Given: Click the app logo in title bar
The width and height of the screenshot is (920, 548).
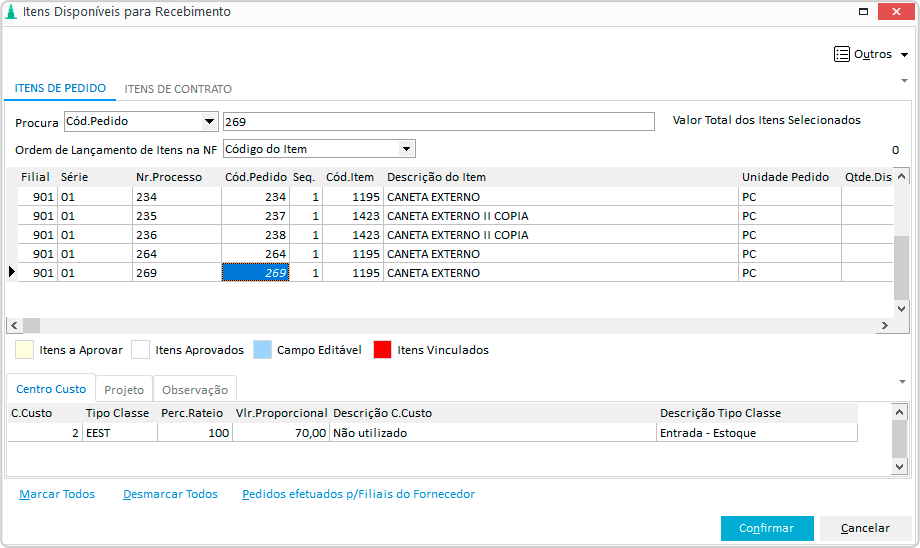Looking at the screenshot, I should tap(11, 12).
